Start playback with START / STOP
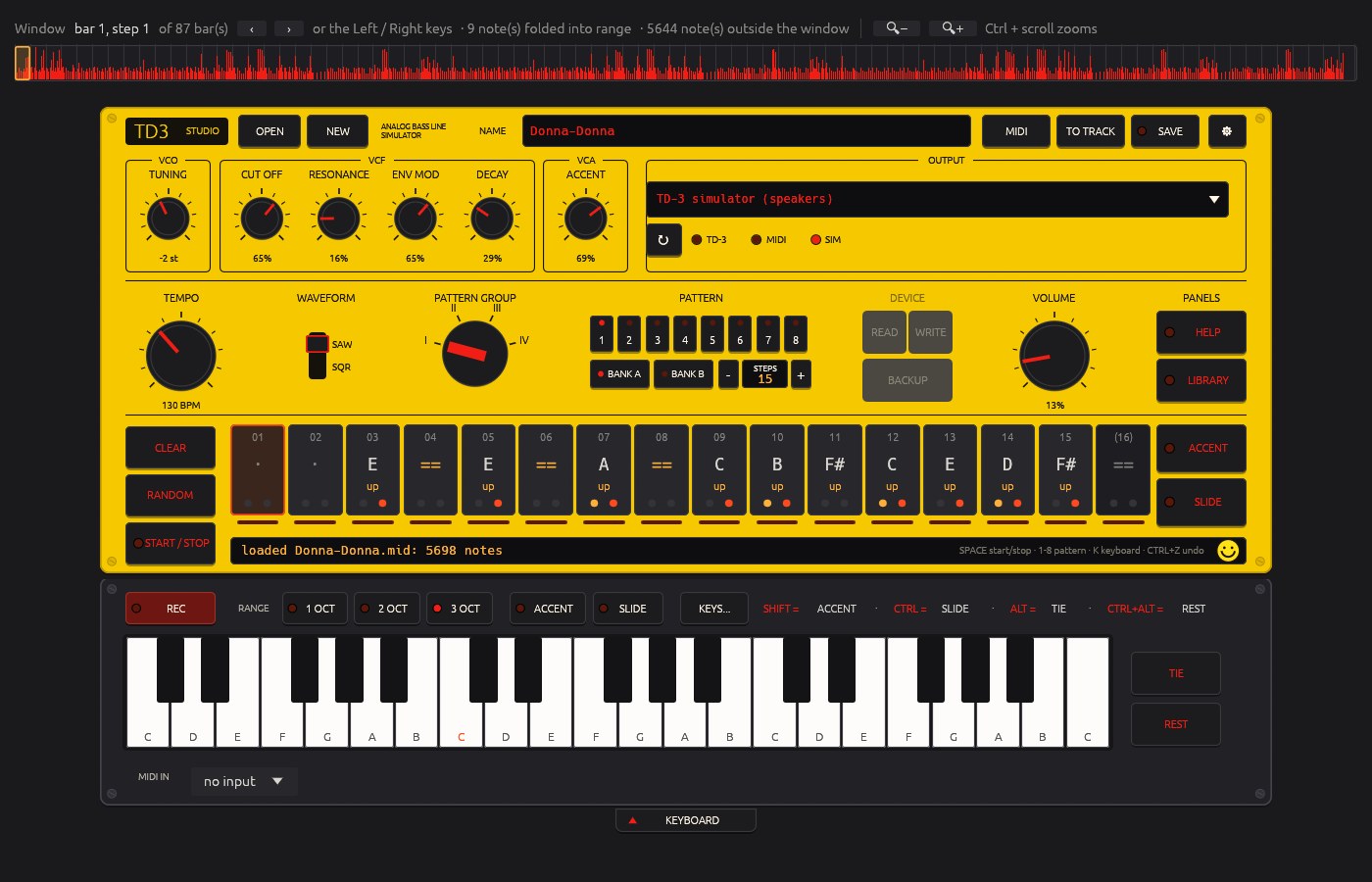Viewport: 1372px width, 882px height. pyautogui.click(x=171, y=543)
